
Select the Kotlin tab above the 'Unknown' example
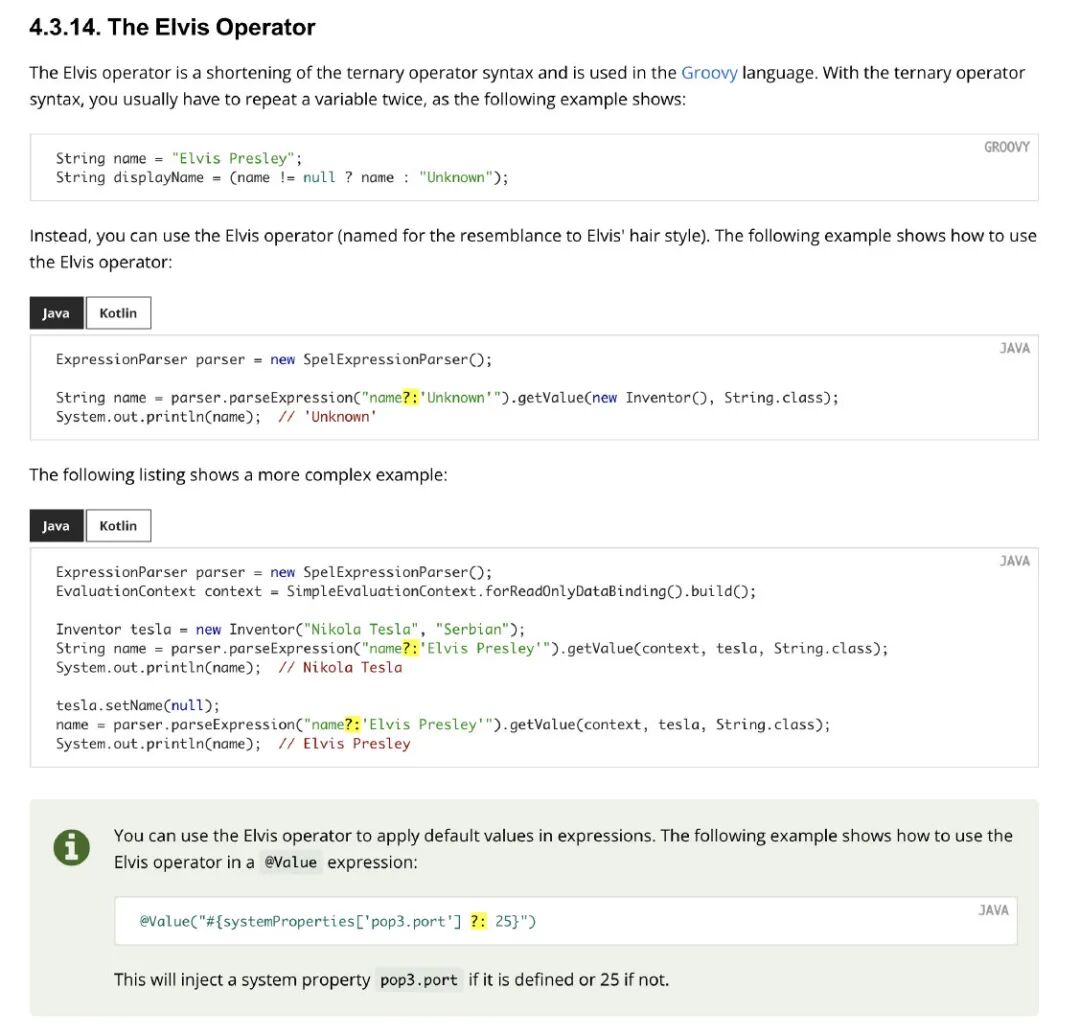[118, 313]
